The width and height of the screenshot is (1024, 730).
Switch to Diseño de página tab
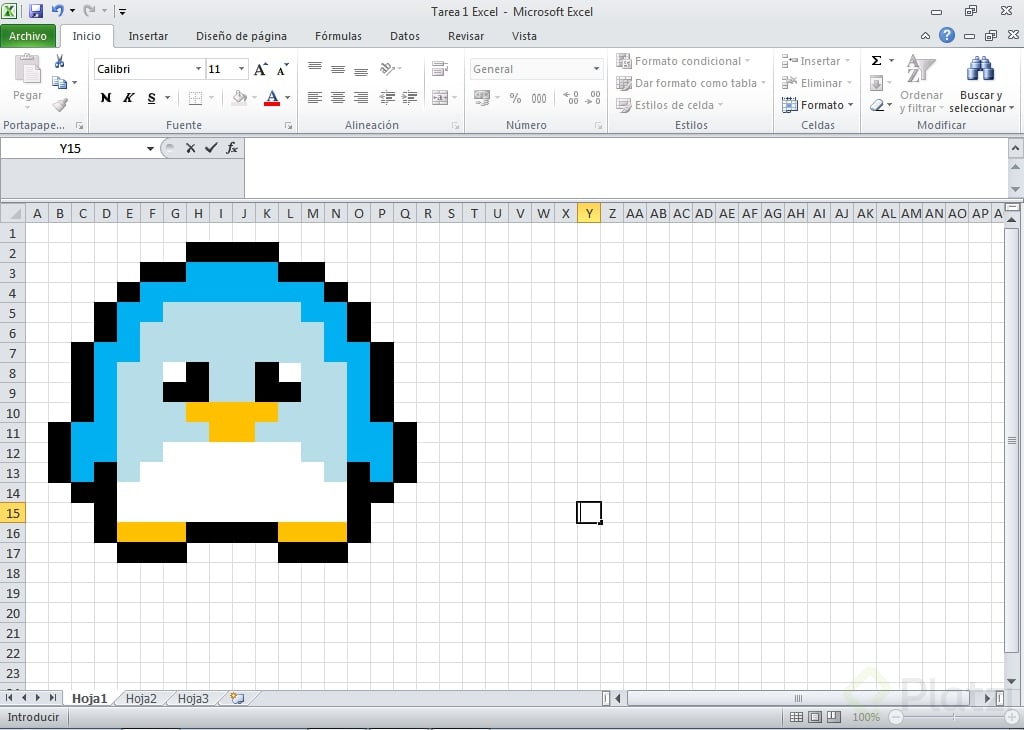[241, 36]
